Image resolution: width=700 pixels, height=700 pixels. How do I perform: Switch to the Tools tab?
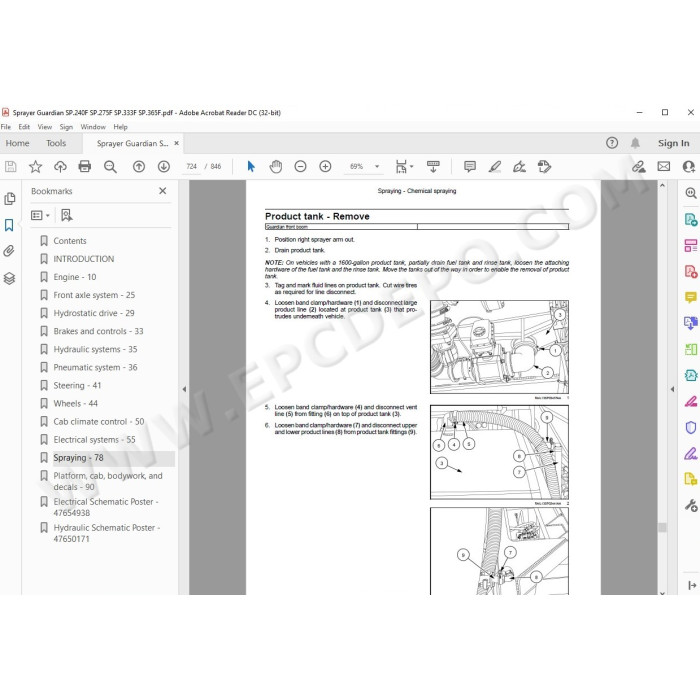click(x=56, y=143)
